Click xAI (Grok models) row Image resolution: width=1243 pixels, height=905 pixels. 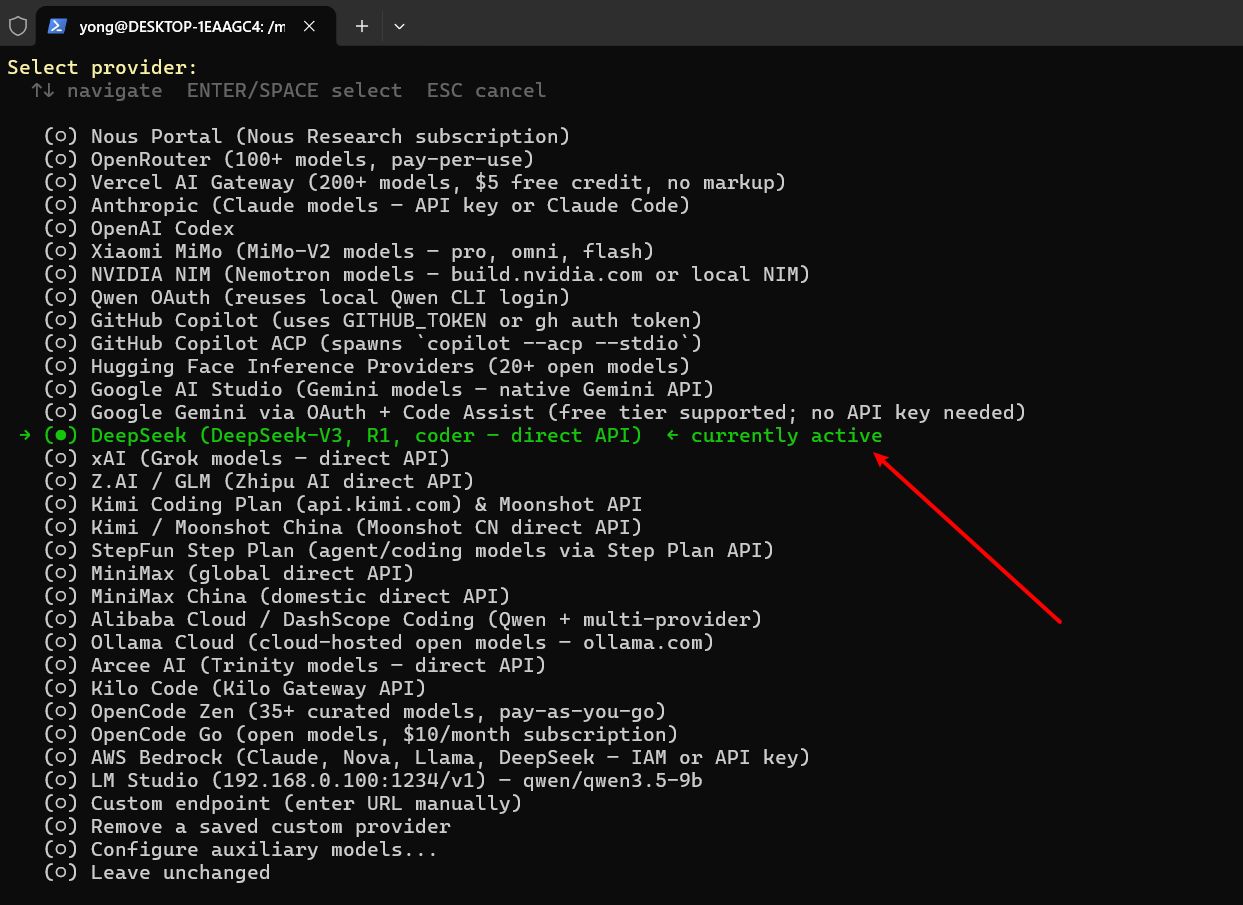point(247,458)
